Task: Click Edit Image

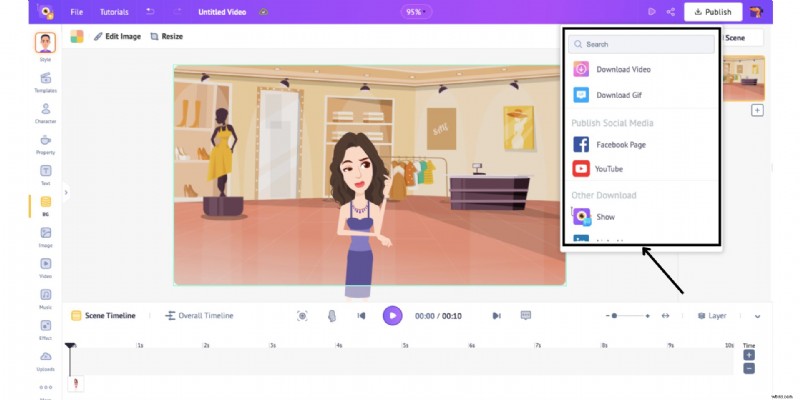Action: click(117, 36)
